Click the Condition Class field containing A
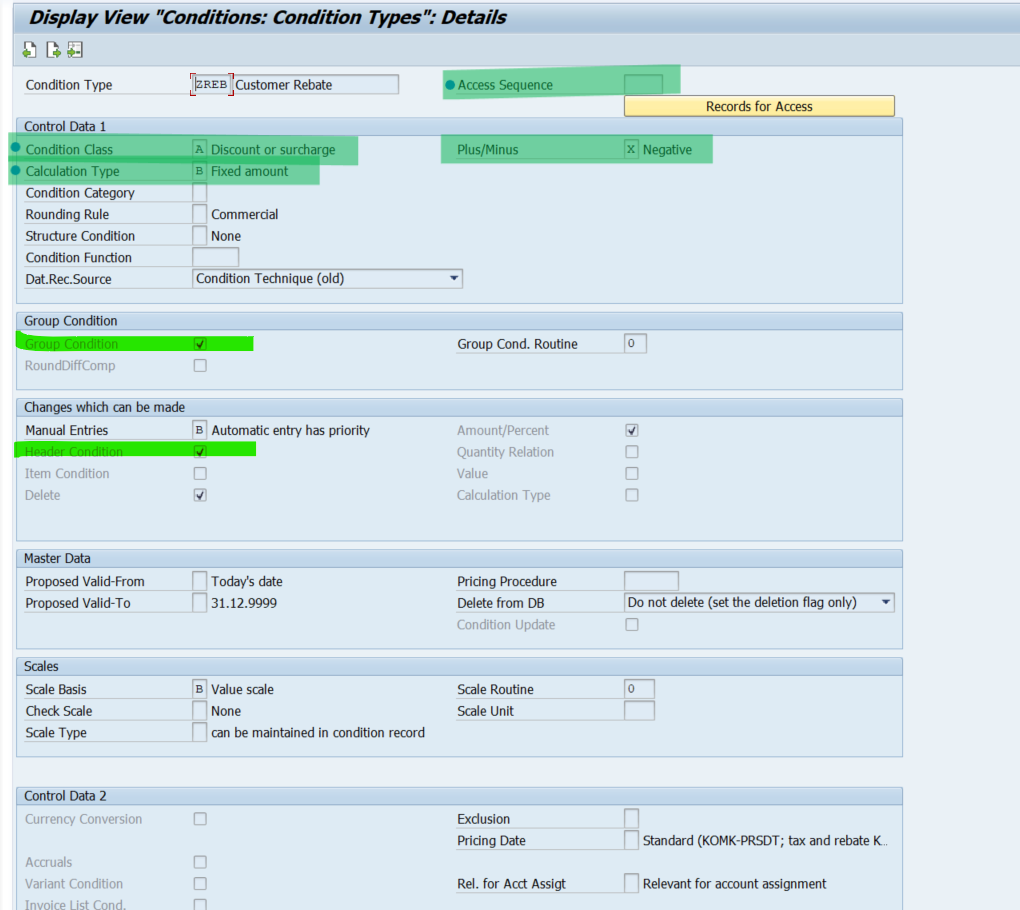 [x=200, y=150]
